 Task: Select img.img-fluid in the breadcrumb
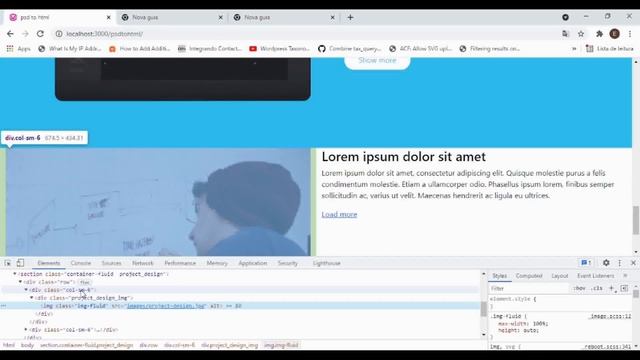(x=281, y=345)
